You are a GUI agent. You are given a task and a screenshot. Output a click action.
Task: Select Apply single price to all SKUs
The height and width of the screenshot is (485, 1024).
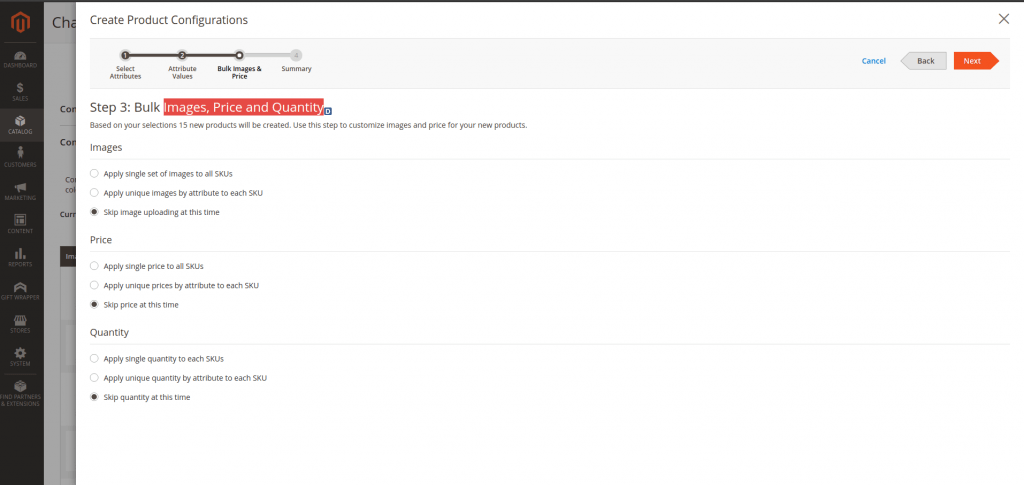(x=95, y=266)
